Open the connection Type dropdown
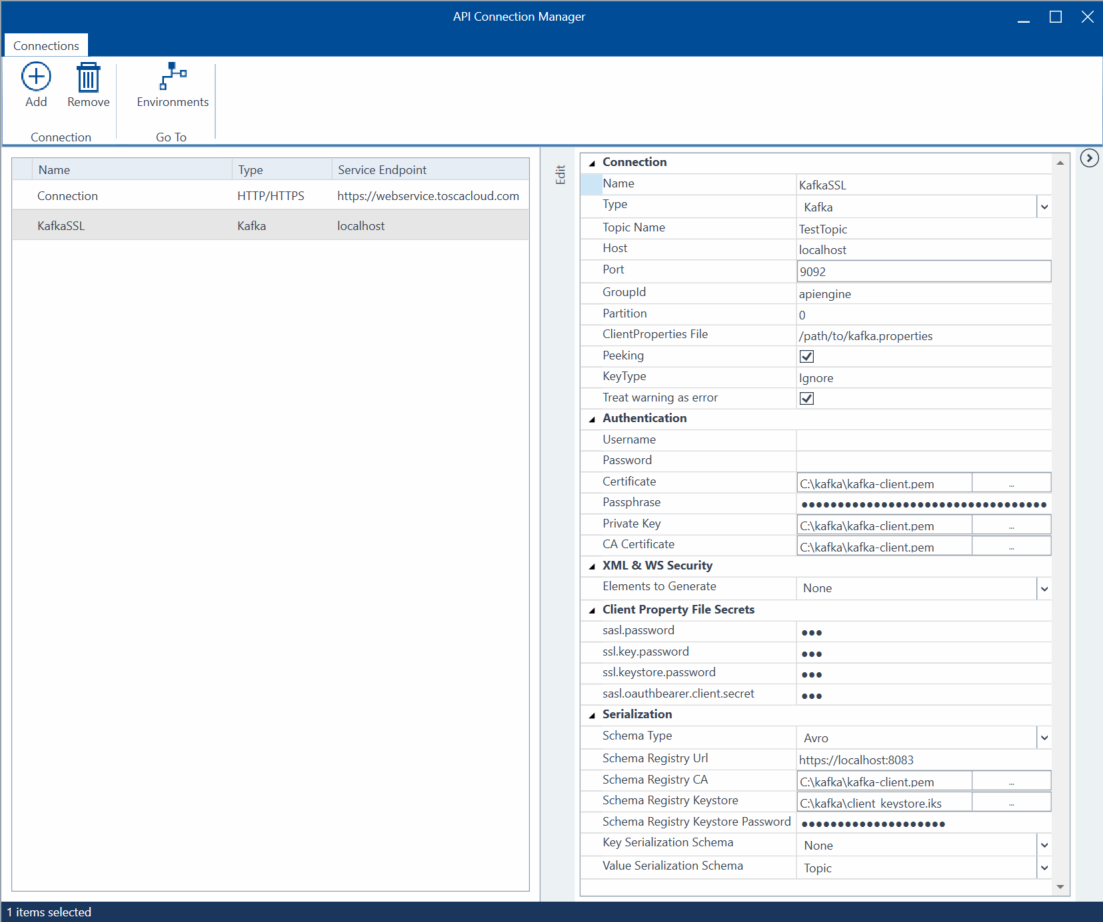 [x=1043, y=207]
